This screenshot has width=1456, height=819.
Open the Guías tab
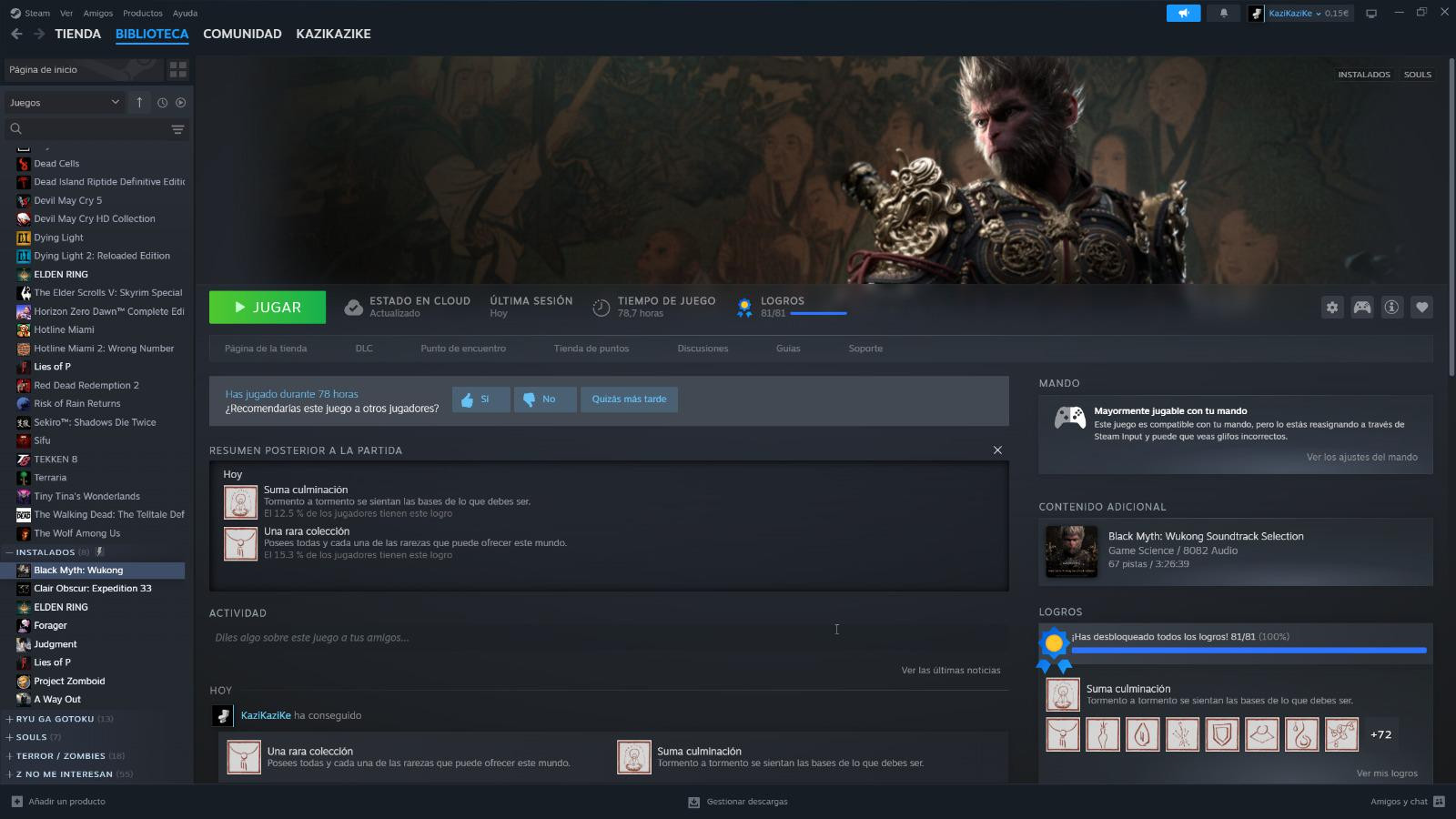tap(788, 349)
